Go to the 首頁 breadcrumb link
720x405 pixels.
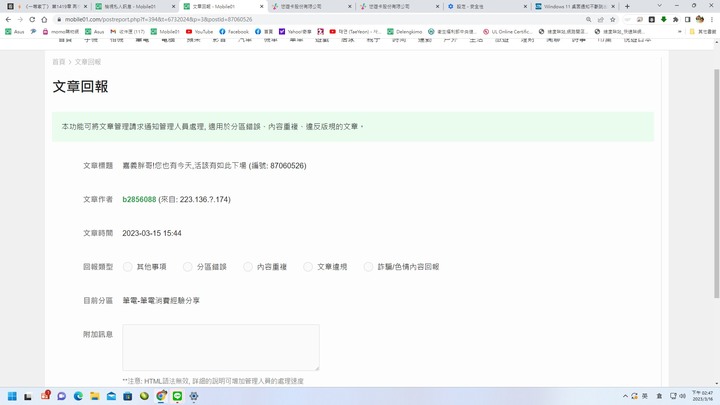click(58, 62)
